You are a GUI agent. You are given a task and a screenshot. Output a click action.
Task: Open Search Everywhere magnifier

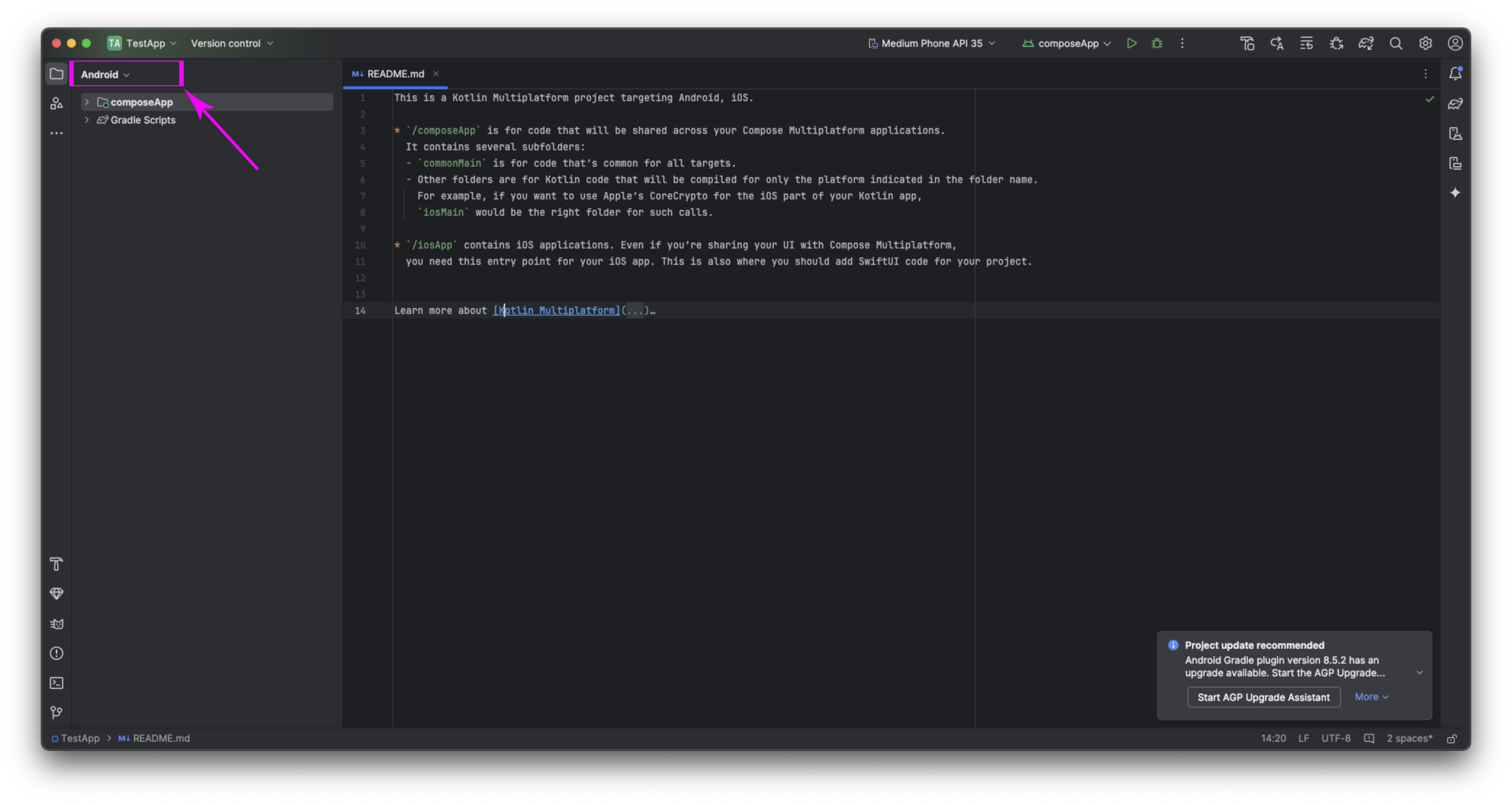1395,44
